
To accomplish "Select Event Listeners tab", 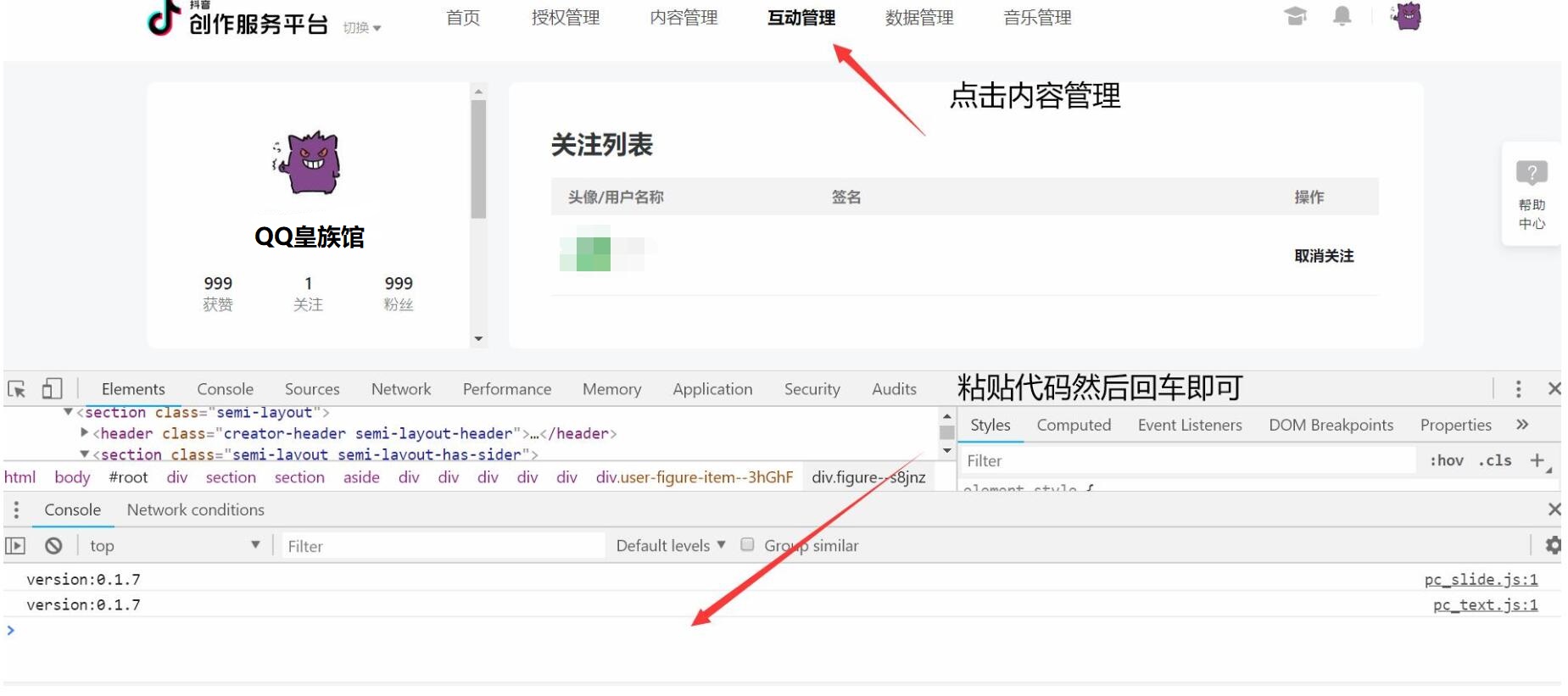I will [1190, 425].
